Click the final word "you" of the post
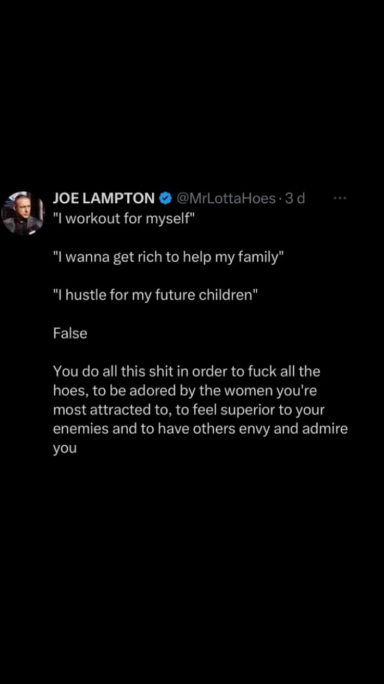 (65, 449)
